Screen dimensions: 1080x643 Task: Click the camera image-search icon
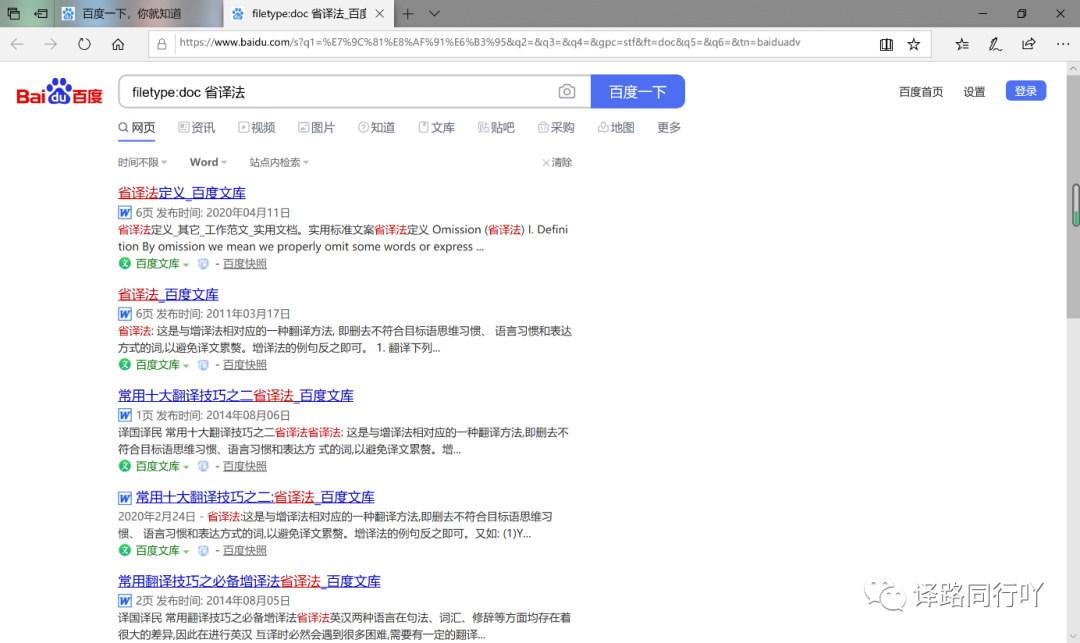[x=566, y=92]
